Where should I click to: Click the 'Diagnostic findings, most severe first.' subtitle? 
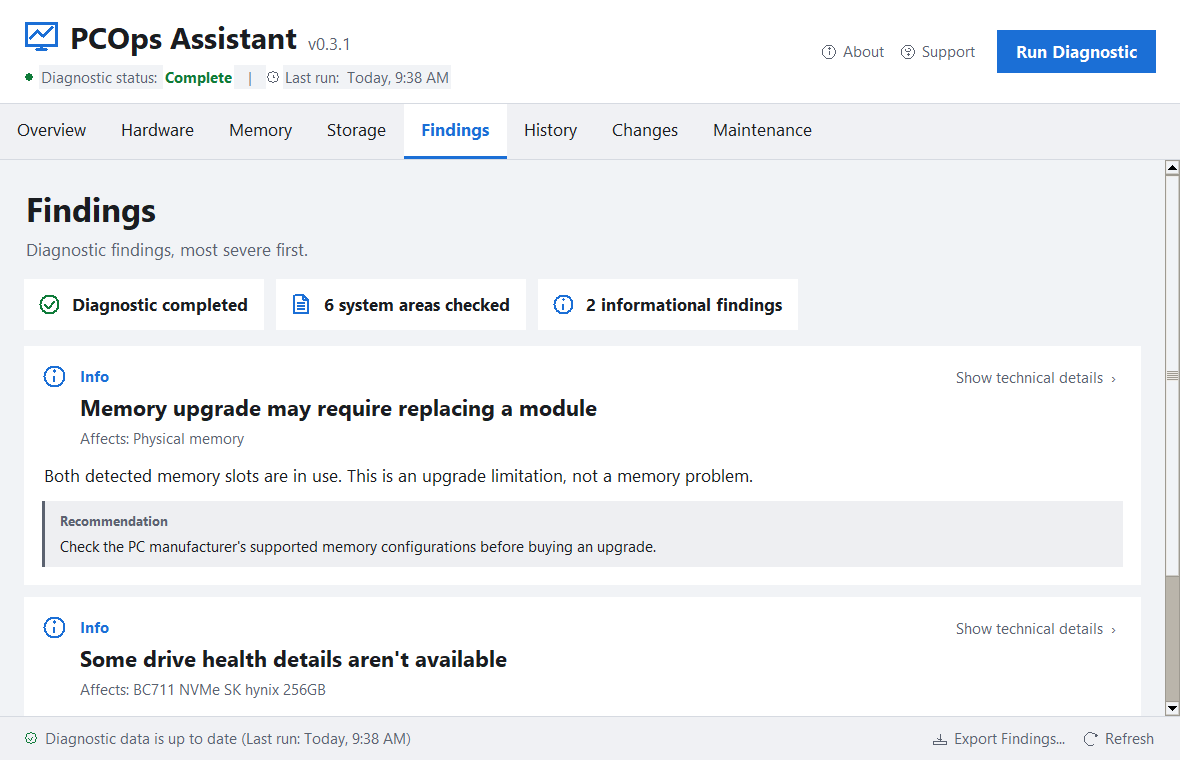pyautogui.click(x=167, y=250)
